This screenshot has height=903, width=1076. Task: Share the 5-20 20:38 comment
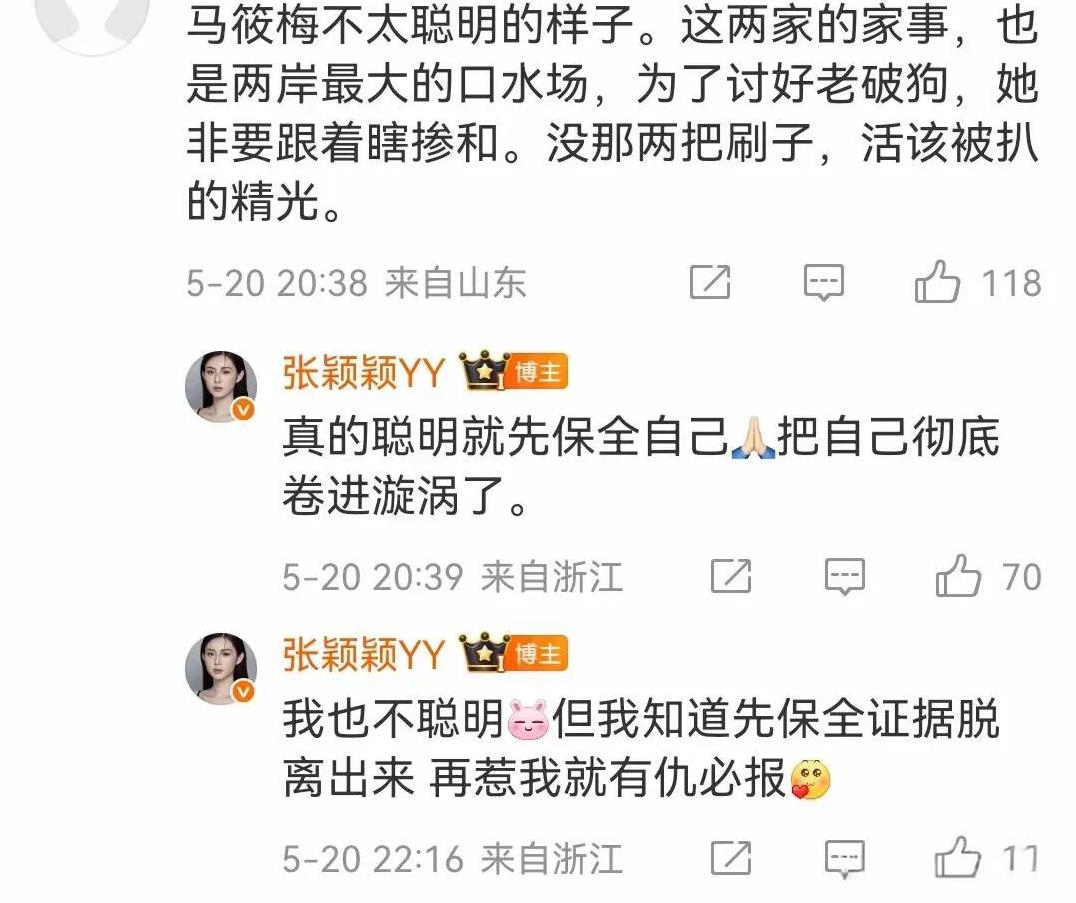point(710,282)
